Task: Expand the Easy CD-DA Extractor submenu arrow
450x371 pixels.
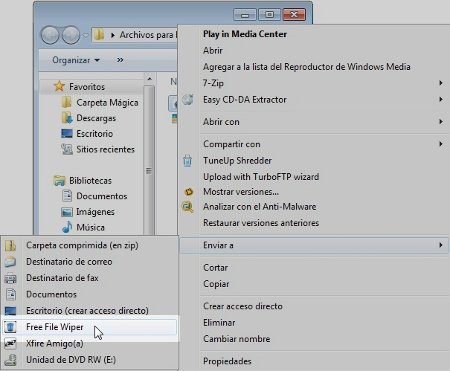Action: [x=441, y=99]
